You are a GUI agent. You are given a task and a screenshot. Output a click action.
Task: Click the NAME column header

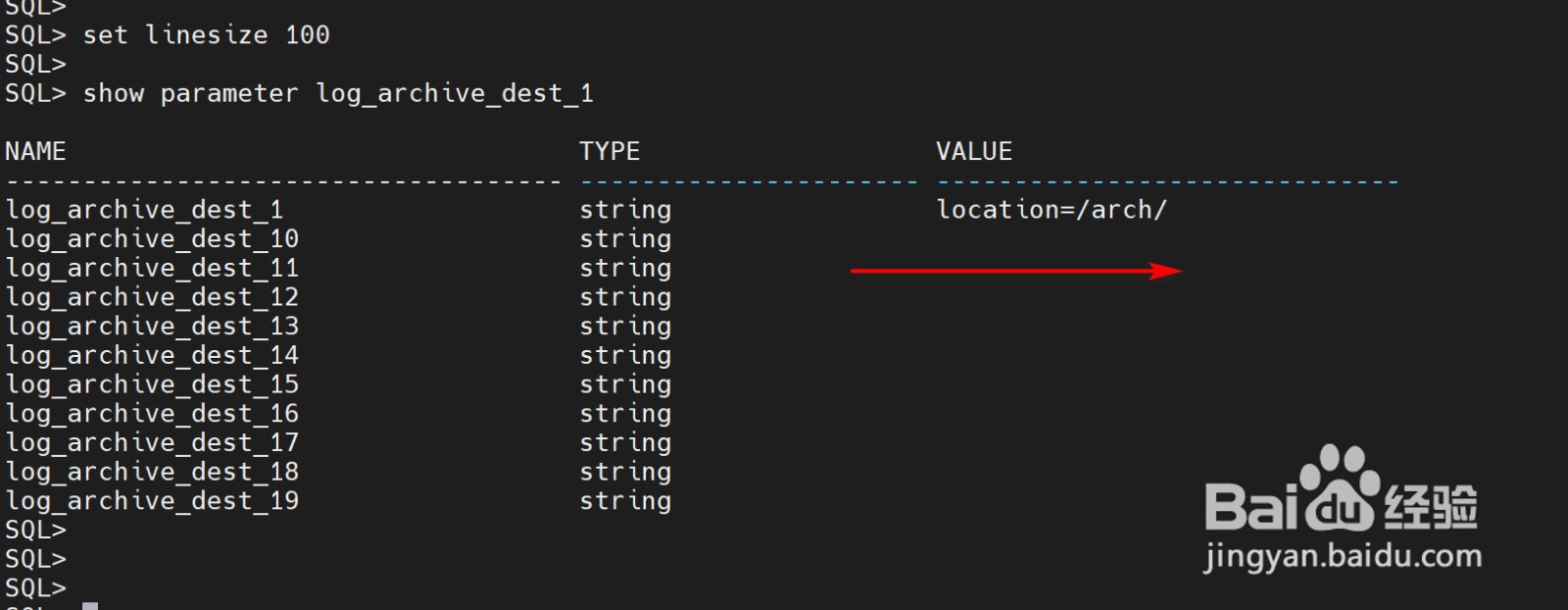coord(35,152)
